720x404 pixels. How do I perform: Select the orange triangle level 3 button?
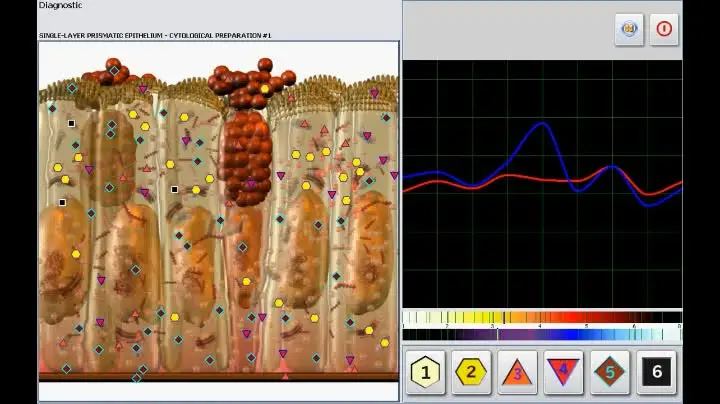click(x=518, y=372)
